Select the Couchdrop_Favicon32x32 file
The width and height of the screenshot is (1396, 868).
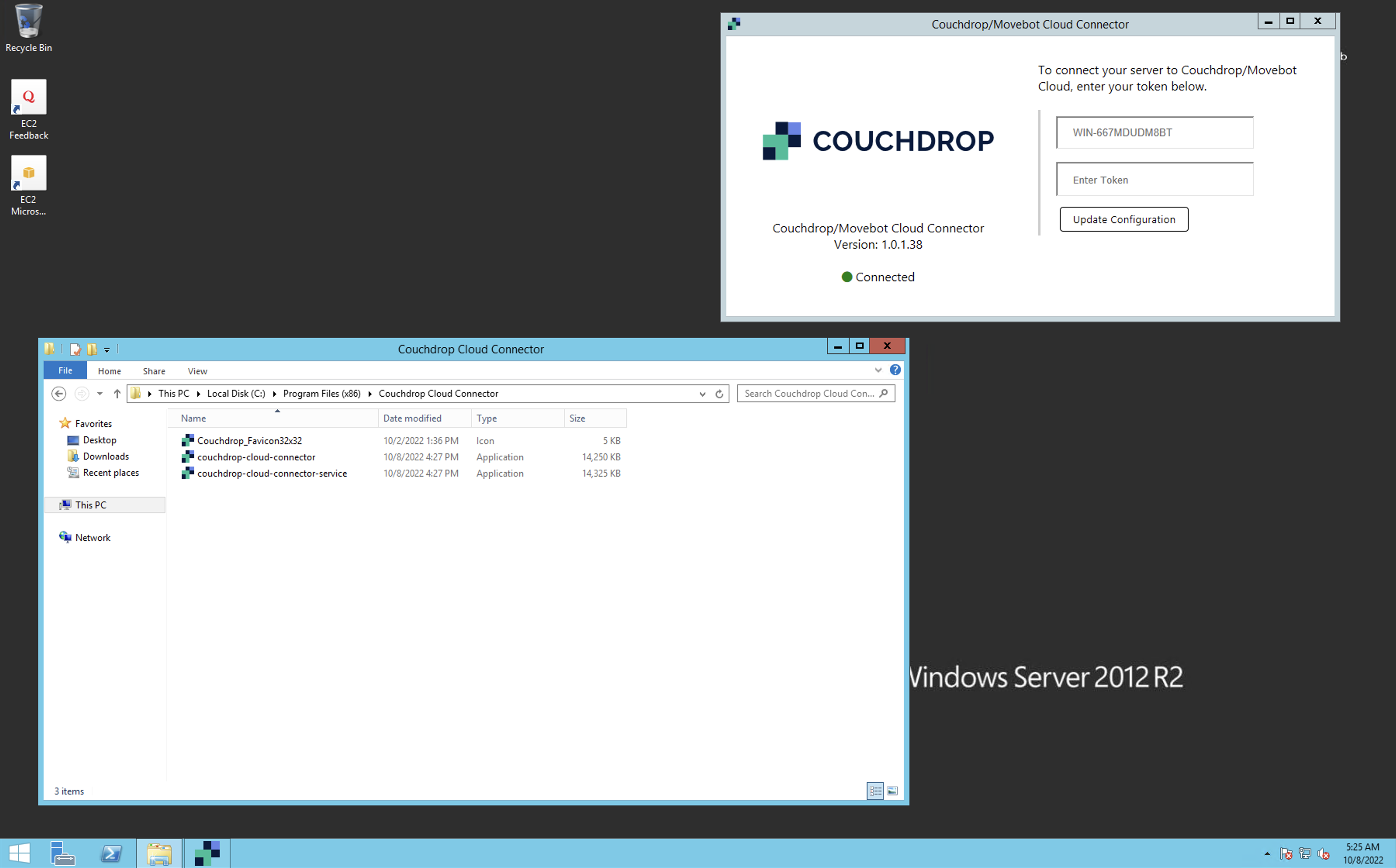click(x=249, y=440)
